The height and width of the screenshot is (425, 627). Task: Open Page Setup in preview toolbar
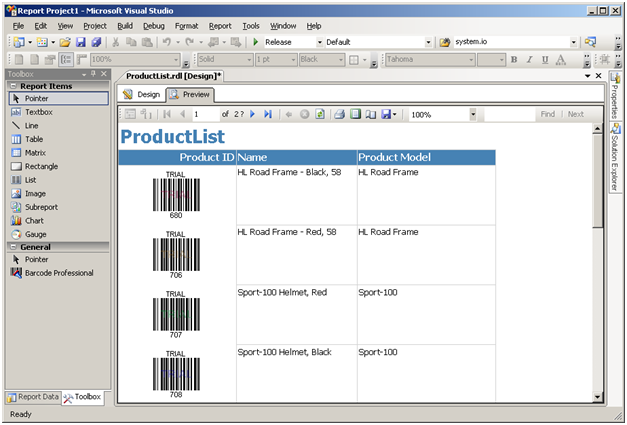[x=371, y=114]
